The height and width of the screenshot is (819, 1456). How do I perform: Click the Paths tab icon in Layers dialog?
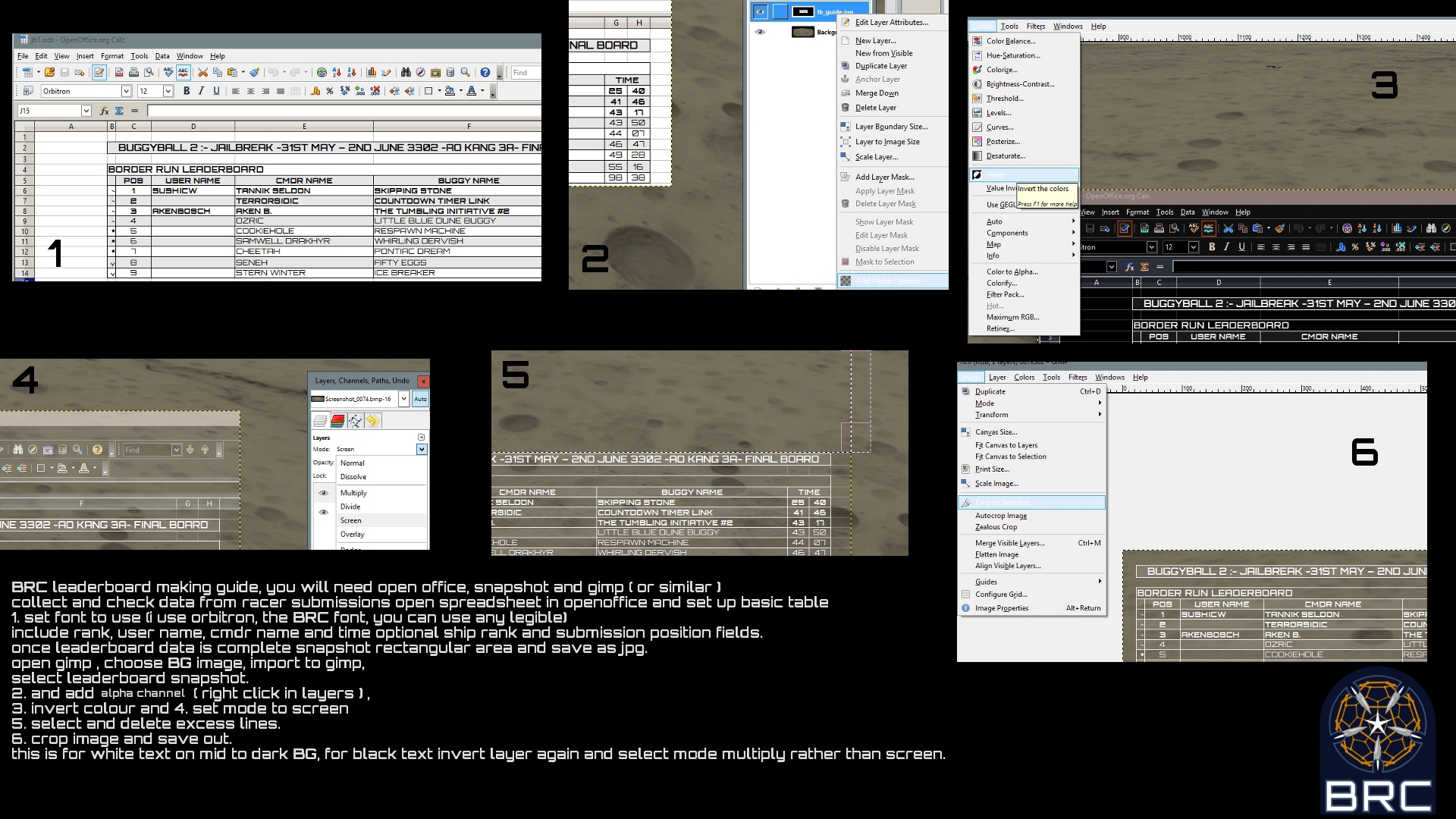point(355,421)
